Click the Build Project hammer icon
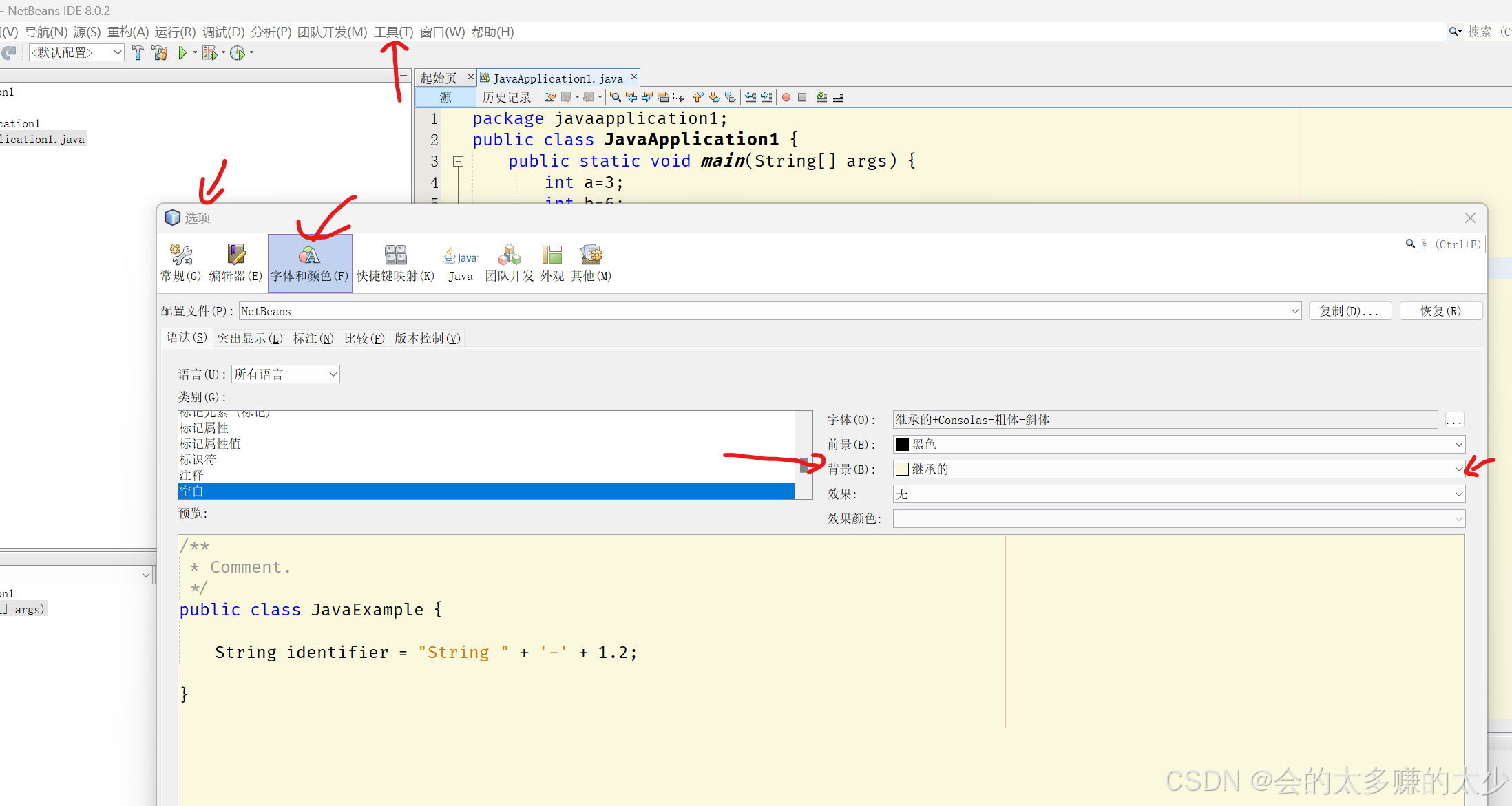1512x806 pixels. click(x=138, y=53)
